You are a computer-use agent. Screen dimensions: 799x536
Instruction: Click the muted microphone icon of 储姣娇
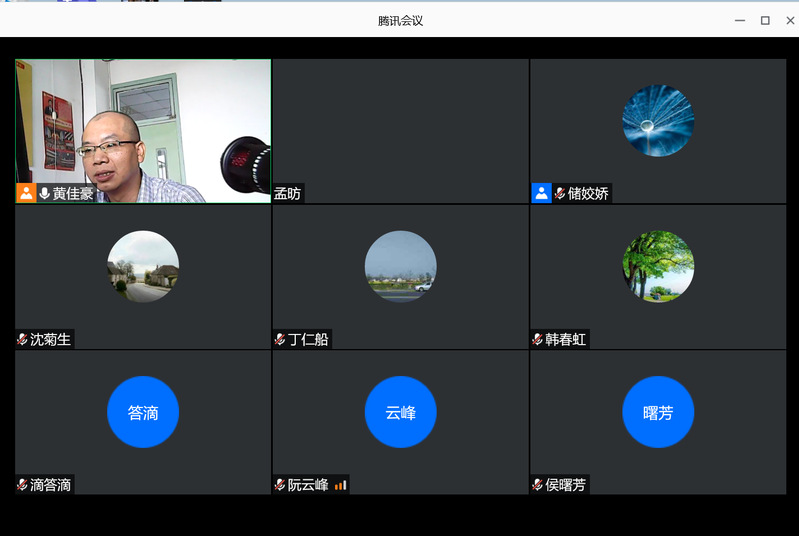click(x=560, y=193)
